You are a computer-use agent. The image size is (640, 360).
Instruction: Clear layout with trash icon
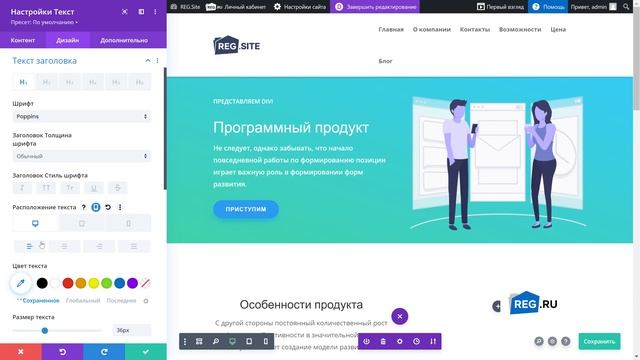tap(383, 341)
